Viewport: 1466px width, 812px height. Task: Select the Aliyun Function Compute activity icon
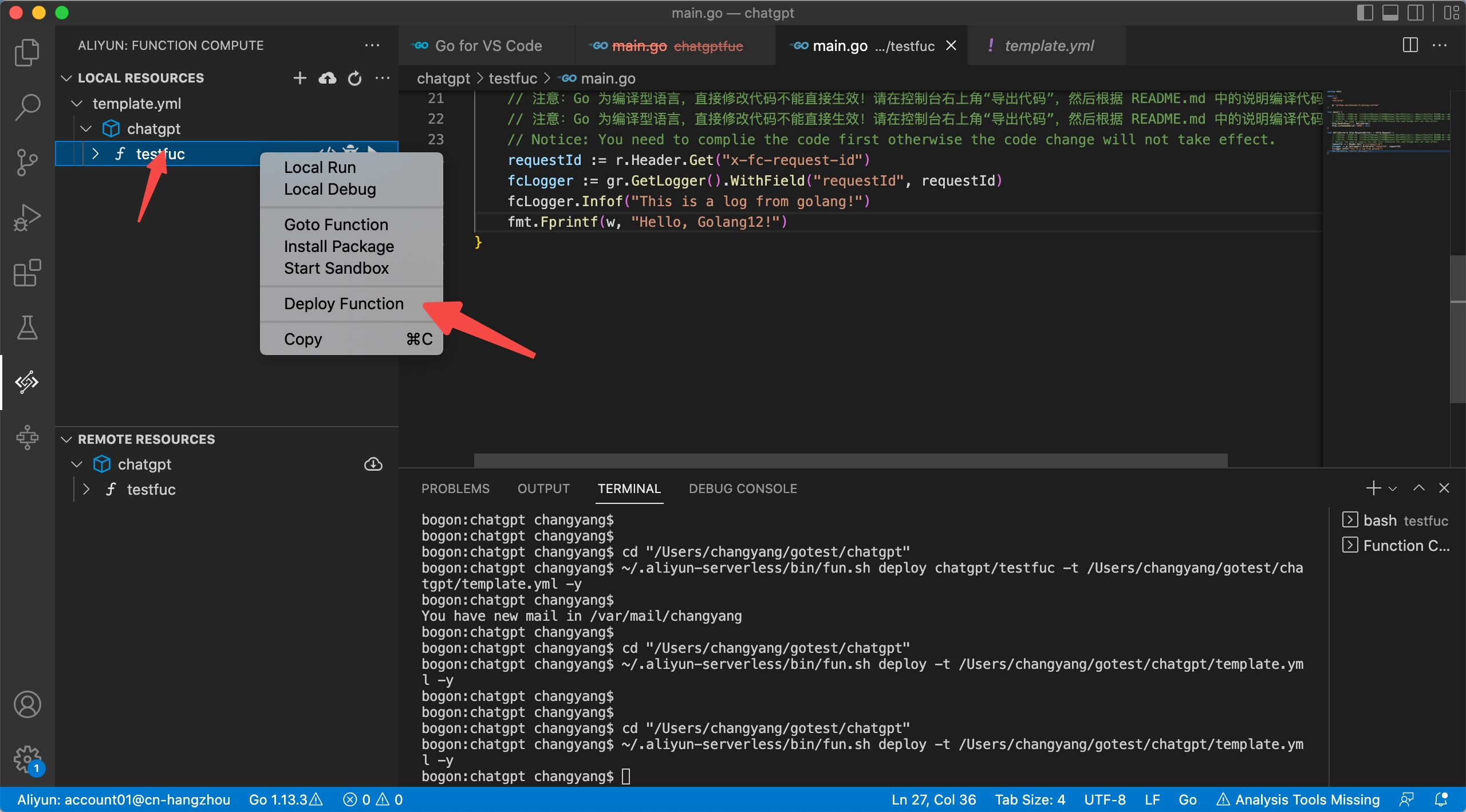[x=27, y=382]
